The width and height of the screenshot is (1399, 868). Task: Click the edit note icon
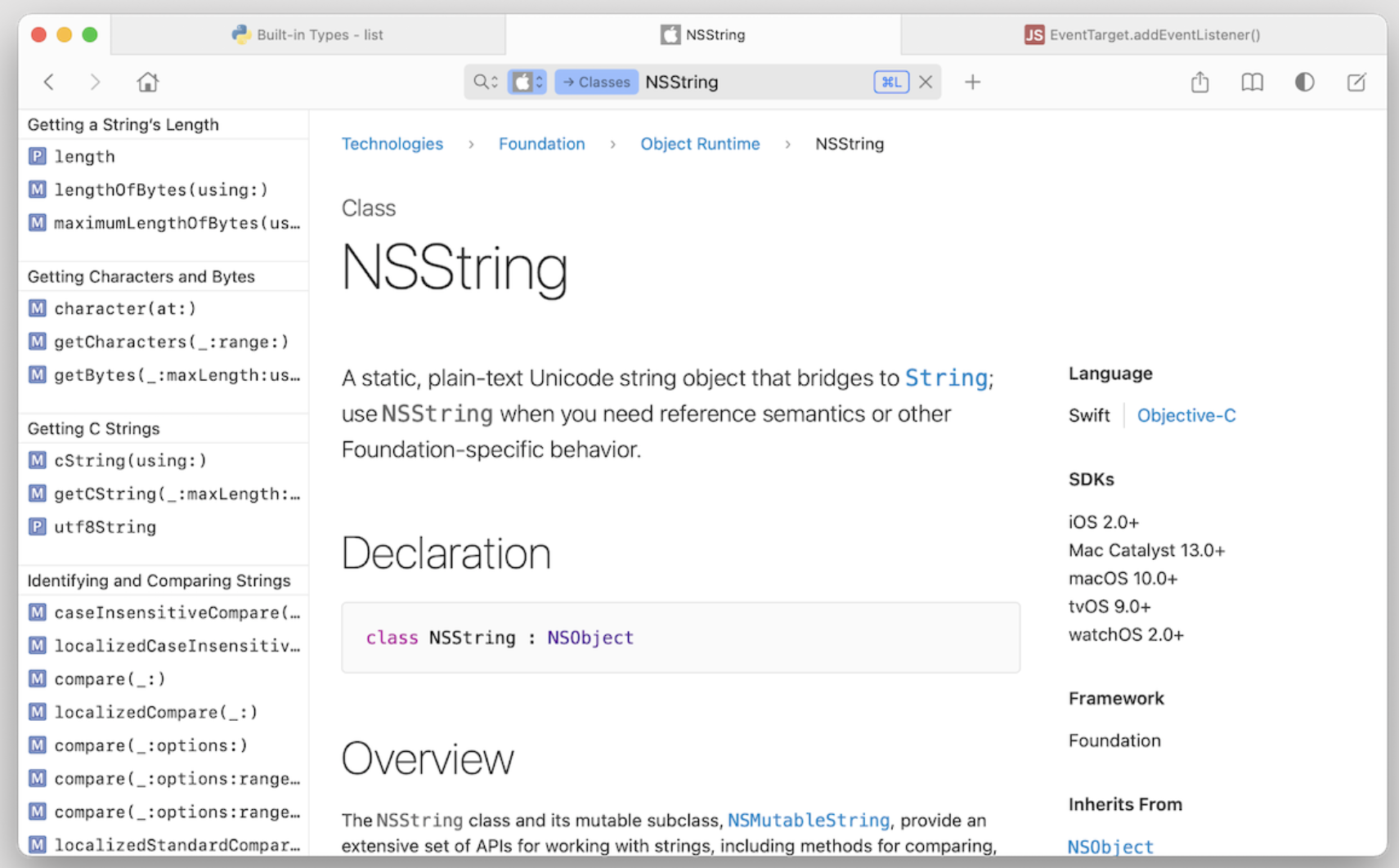coord(1356,82)
